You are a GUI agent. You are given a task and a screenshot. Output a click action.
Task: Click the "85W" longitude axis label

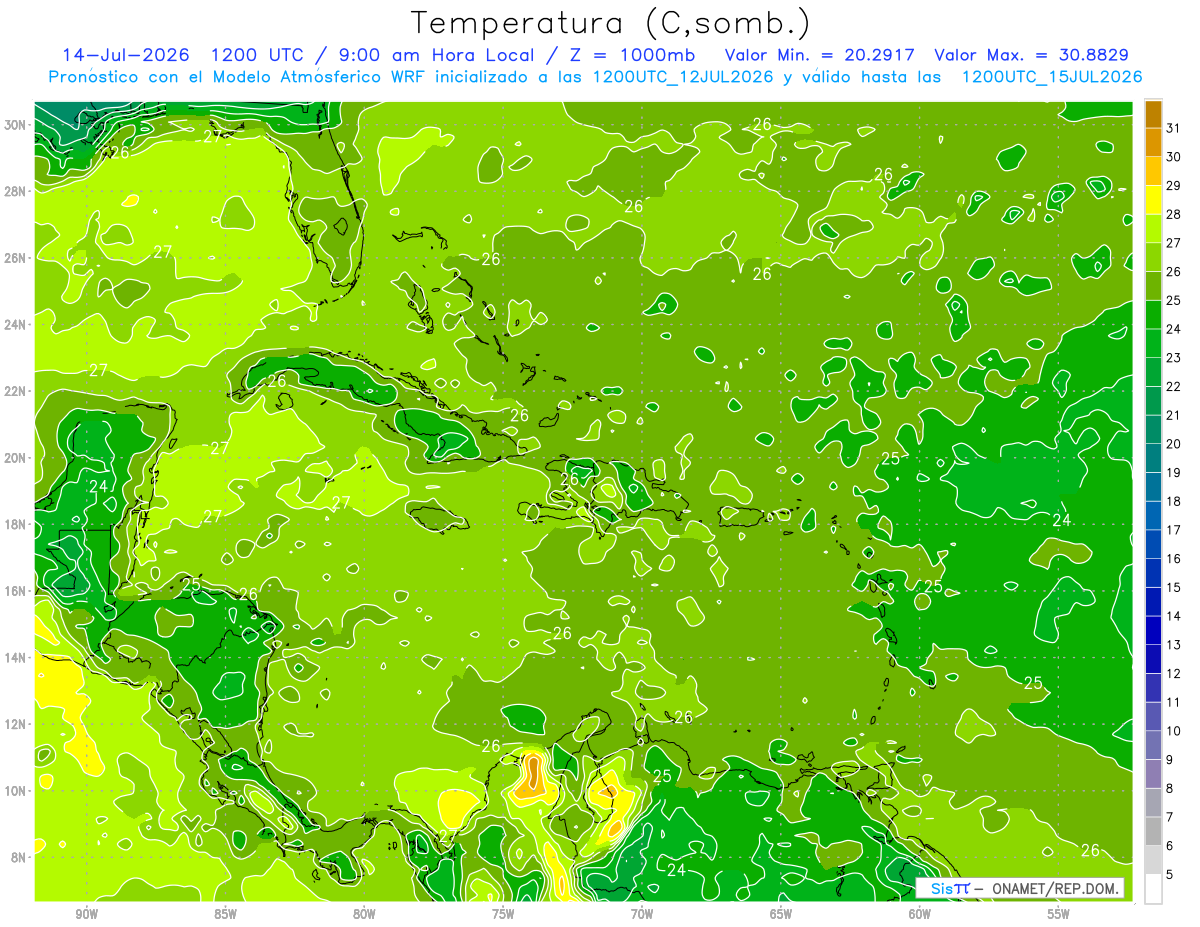(225, 914)
